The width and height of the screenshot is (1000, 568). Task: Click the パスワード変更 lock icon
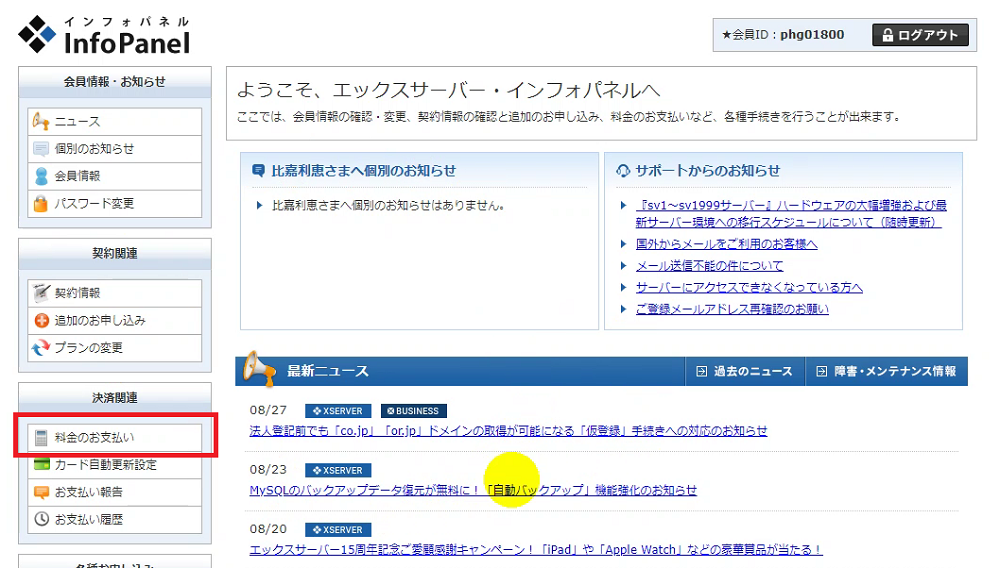[x=41, y=203]
